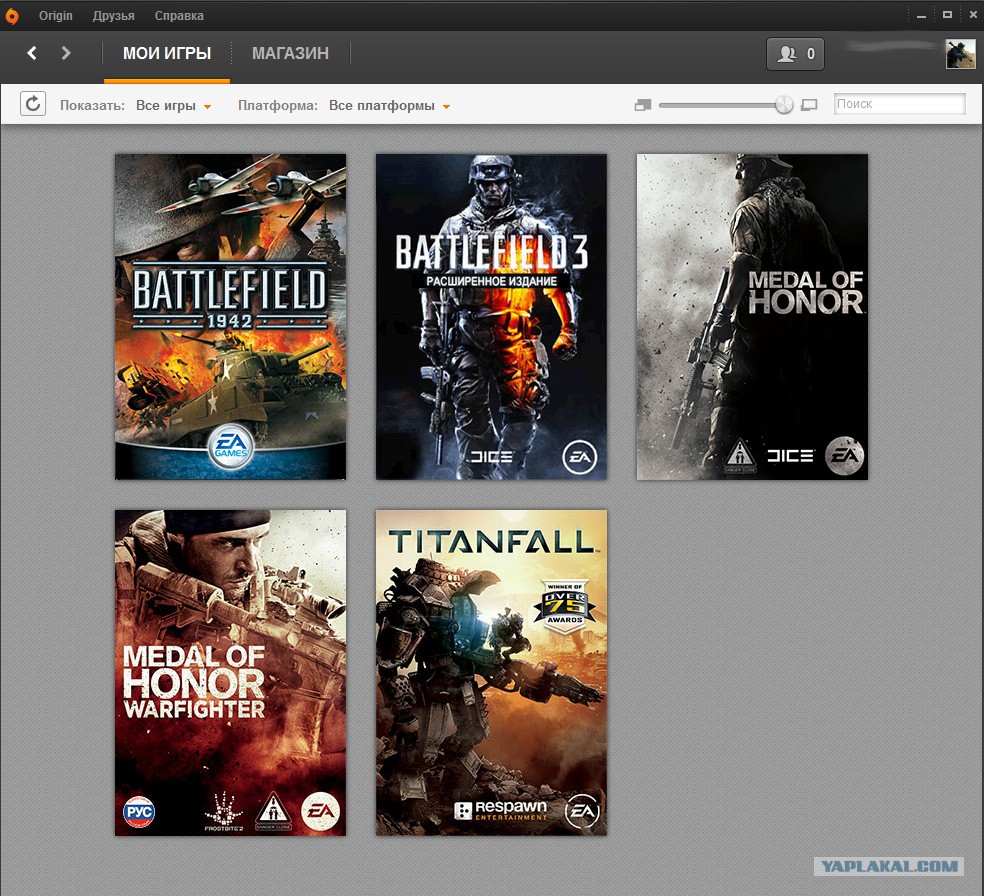Screen dimensions: 984x896
Task: Go forward with the right arrow
Action: pyautogui.click(x=66, y=53)
